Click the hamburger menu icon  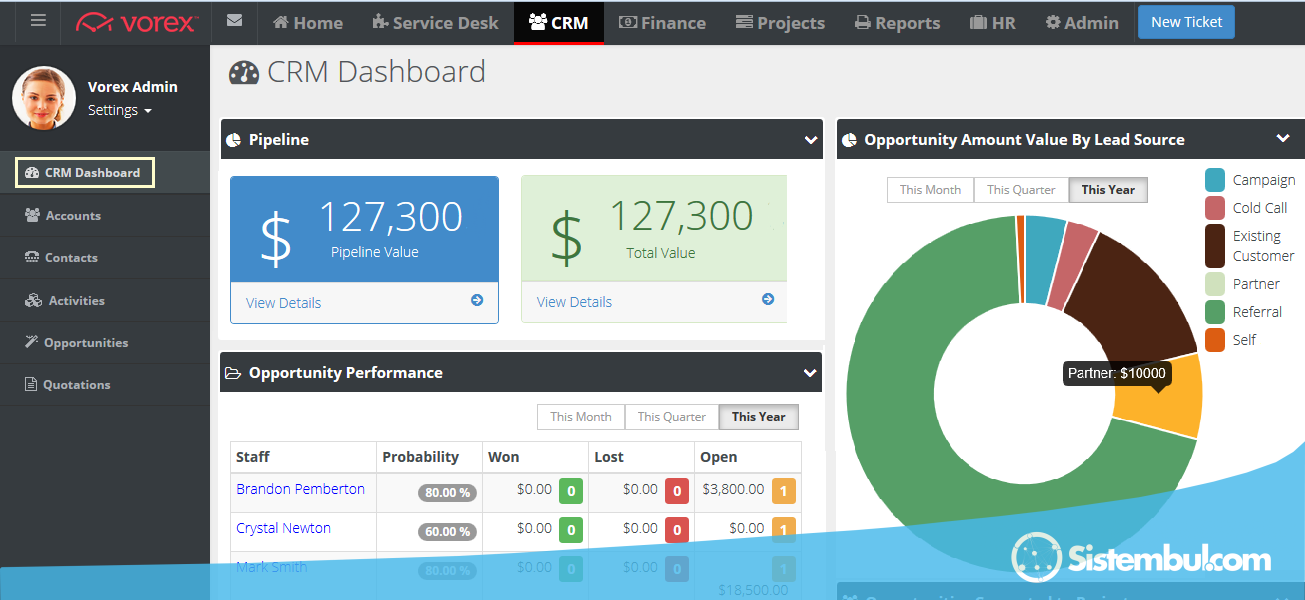tap(38, 21)
